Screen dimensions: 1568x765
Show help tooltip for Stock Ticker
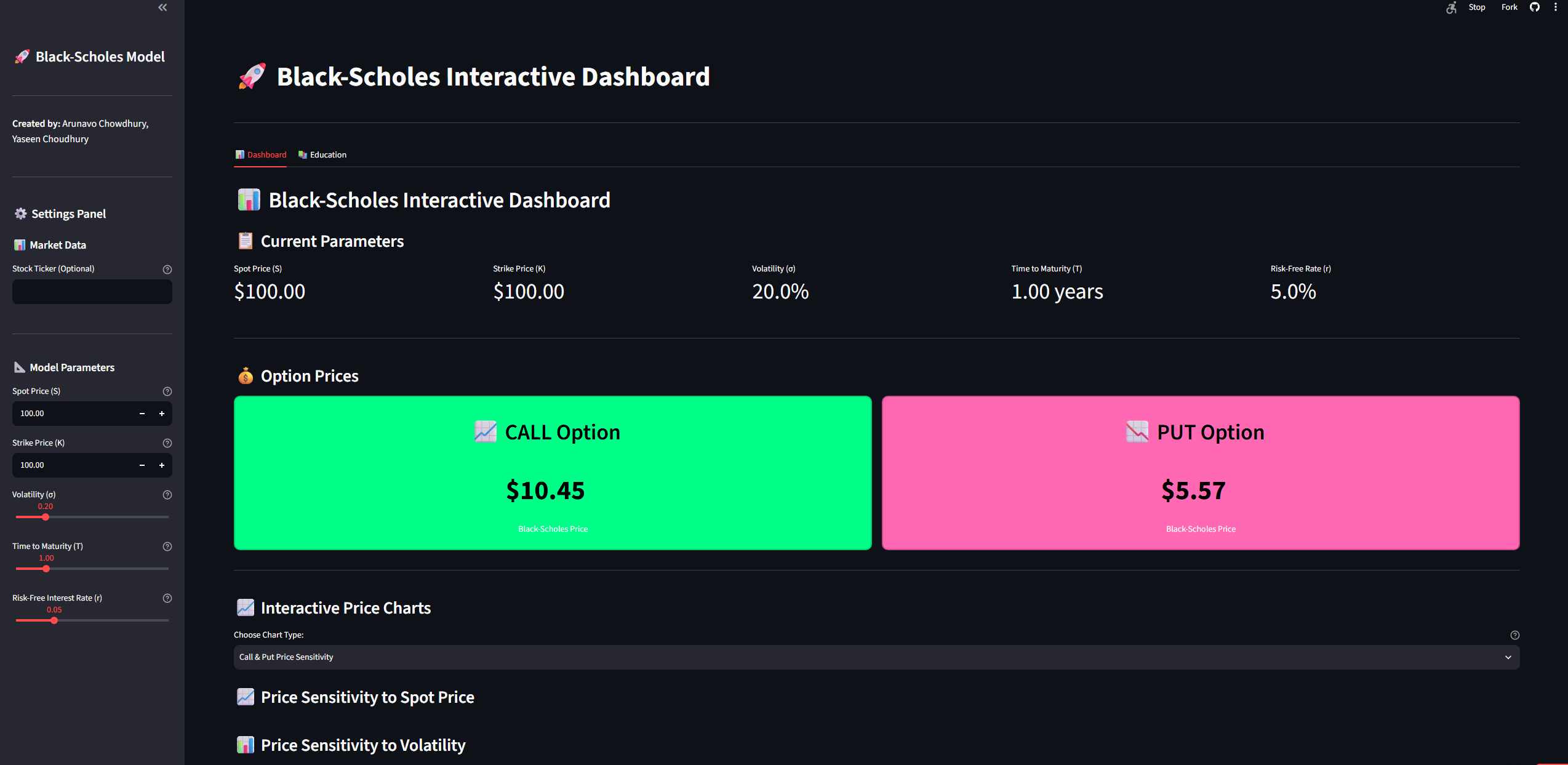tap(167, 269)
